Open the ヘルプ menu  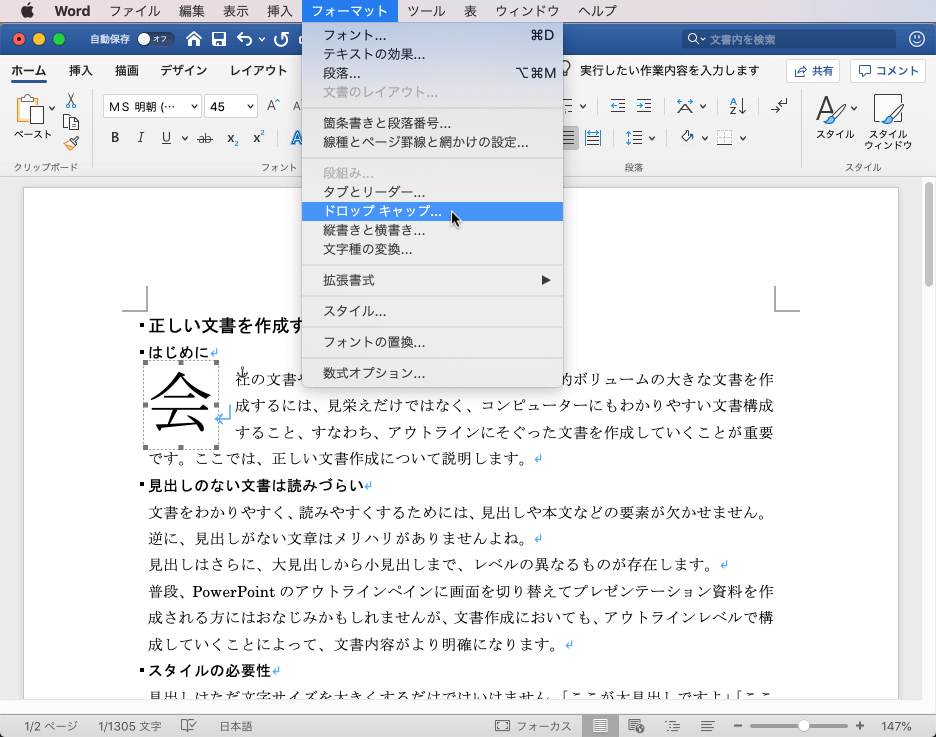click(x=597, y=11)
